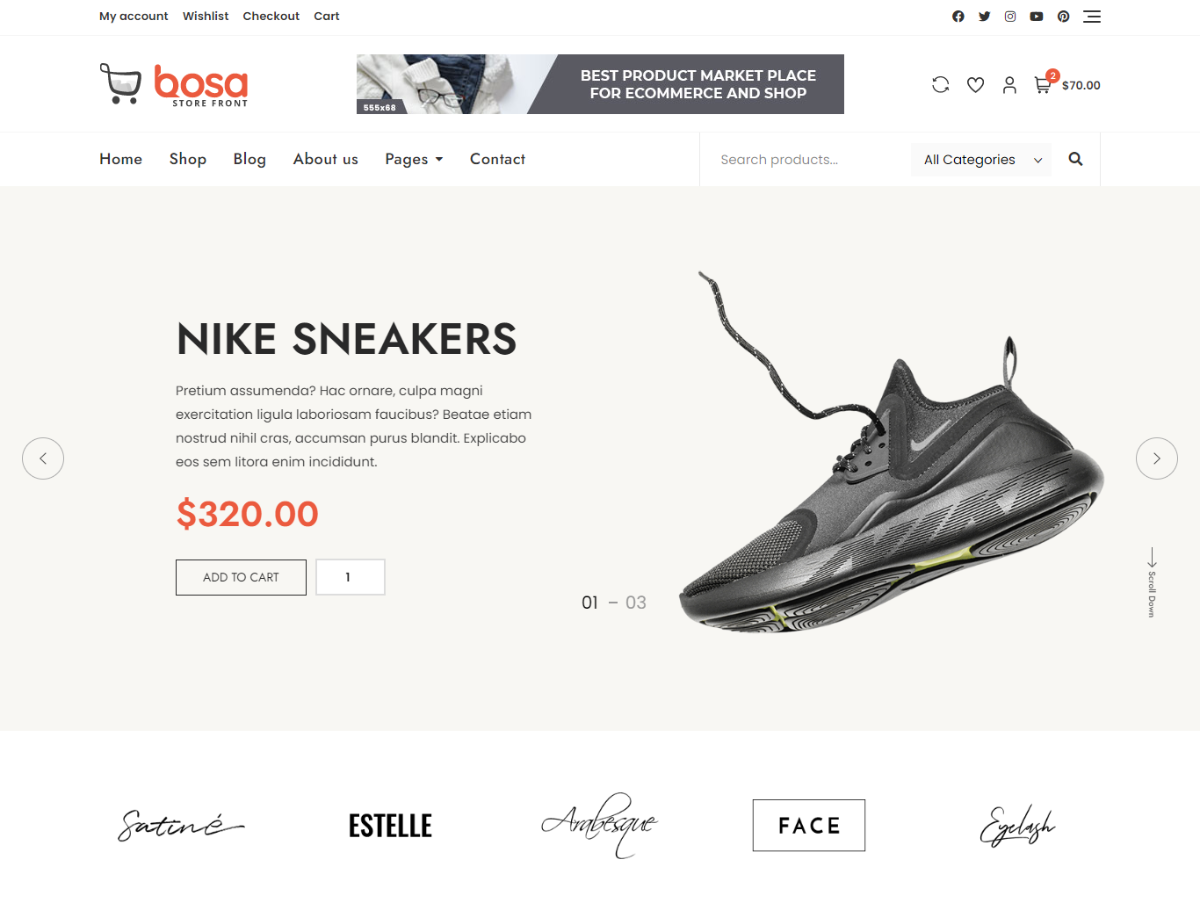Click the quantity input field

pos(349,577)
